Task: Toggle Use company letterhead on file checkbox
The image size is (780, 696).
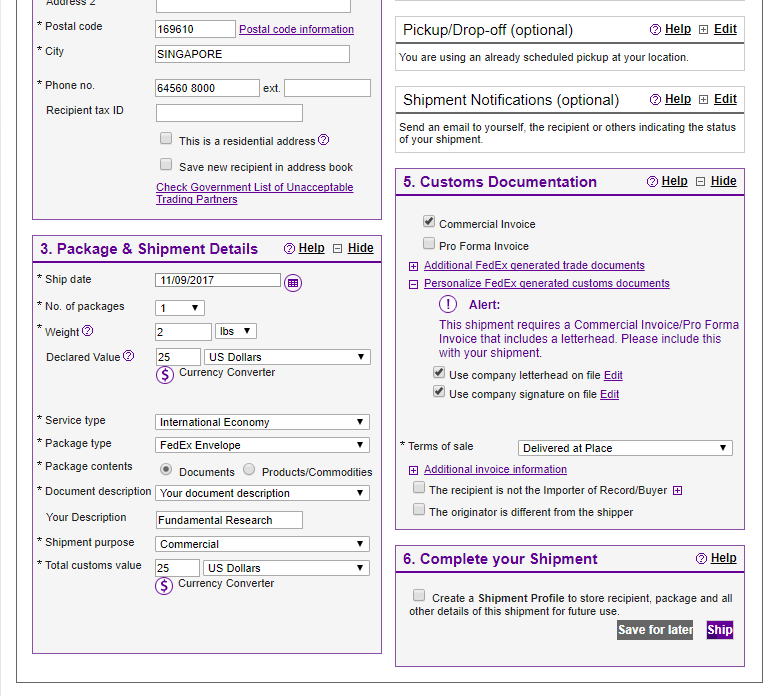Action: click(x=439, y=373)
